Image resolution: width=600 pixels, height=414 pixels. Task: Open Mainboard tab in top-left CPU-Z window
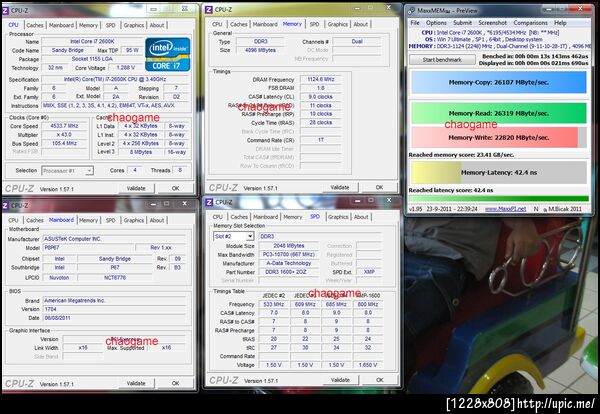(x=61, y=25)
